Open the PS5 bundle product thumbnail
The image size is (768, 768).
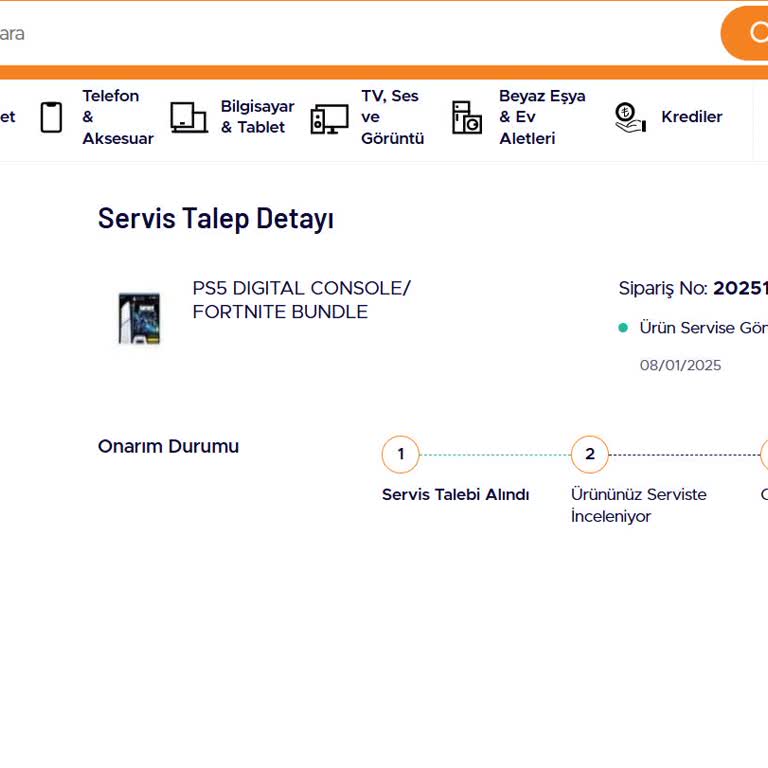[139, 318]
